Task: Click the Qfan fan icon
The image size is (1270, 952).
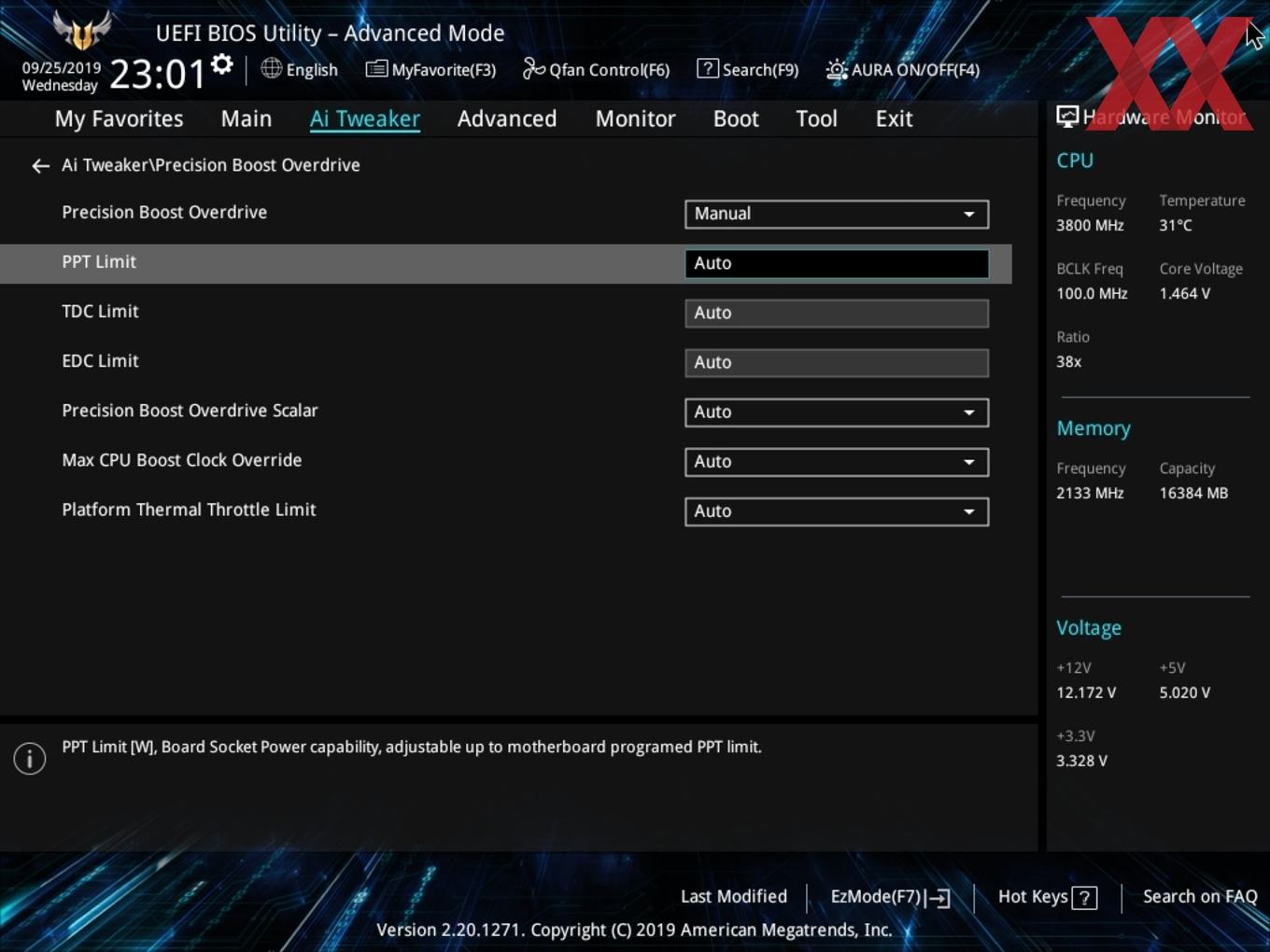Action: (533, 69)
